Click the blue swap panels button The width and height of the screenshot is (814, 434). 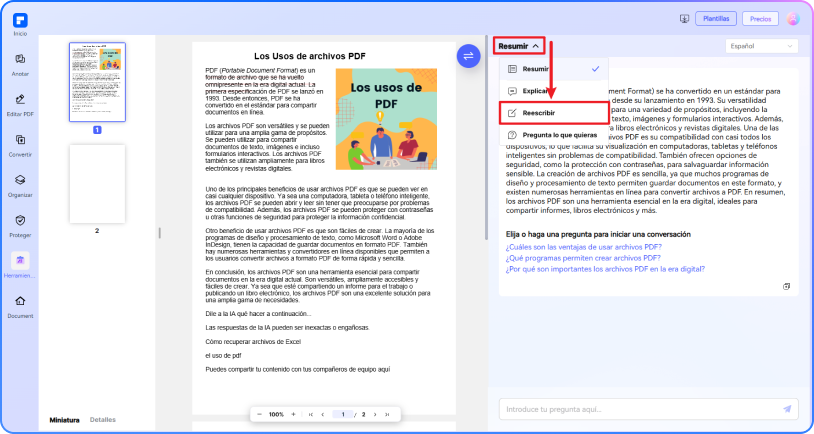[468, 56]
